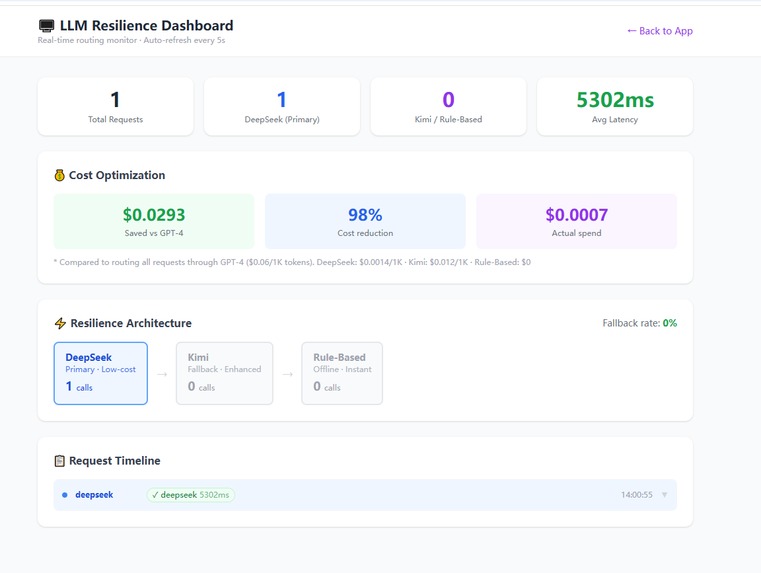Click the $0.0293 Saved vs GPT-4 tile
This screenshot has width=761, height=573.
154,221
